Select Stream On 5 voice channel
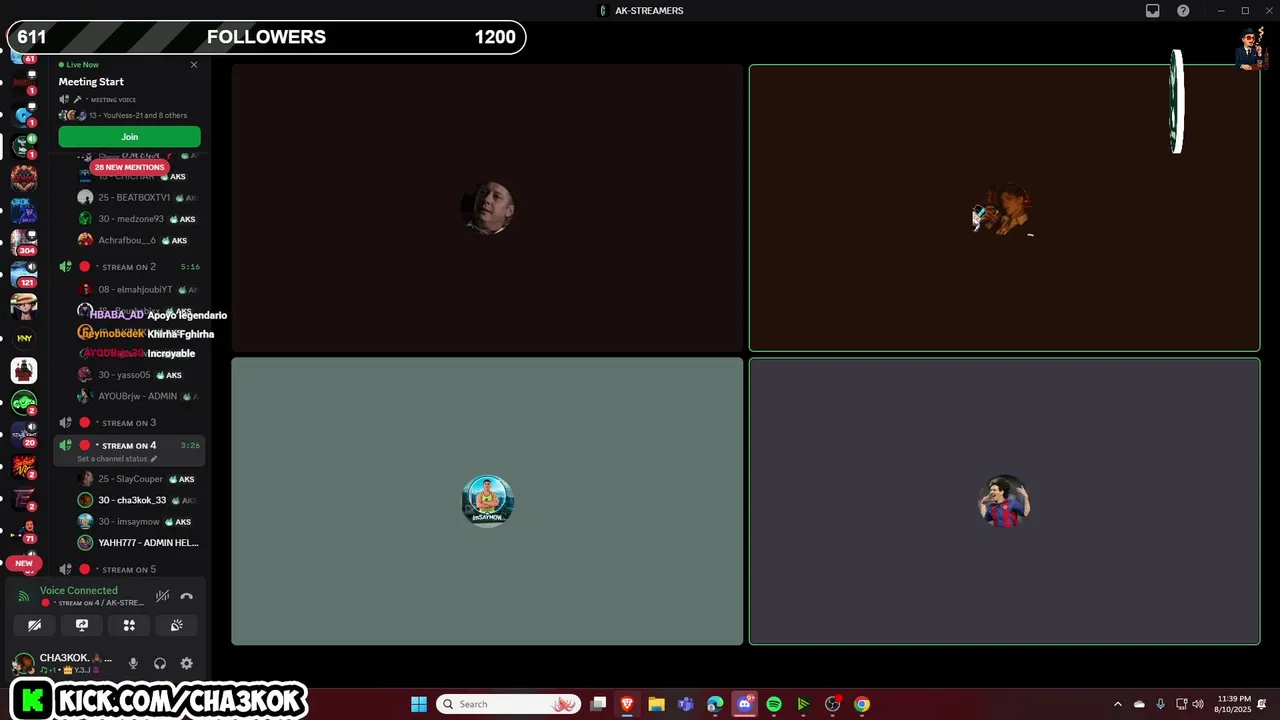The height and width of the screenshot is (720, 1280). tap(129, 569)
